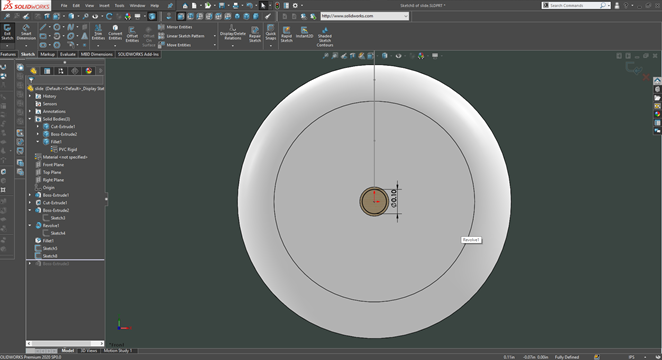Open Edit Appearance in heads-up toolbar
The image size is (662, 360).
(x=421, y=56)
